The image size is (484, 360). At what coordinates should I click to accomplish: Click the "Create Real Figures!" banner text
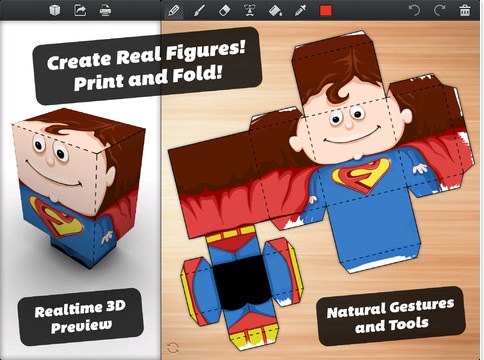click(x=147, y=55)
